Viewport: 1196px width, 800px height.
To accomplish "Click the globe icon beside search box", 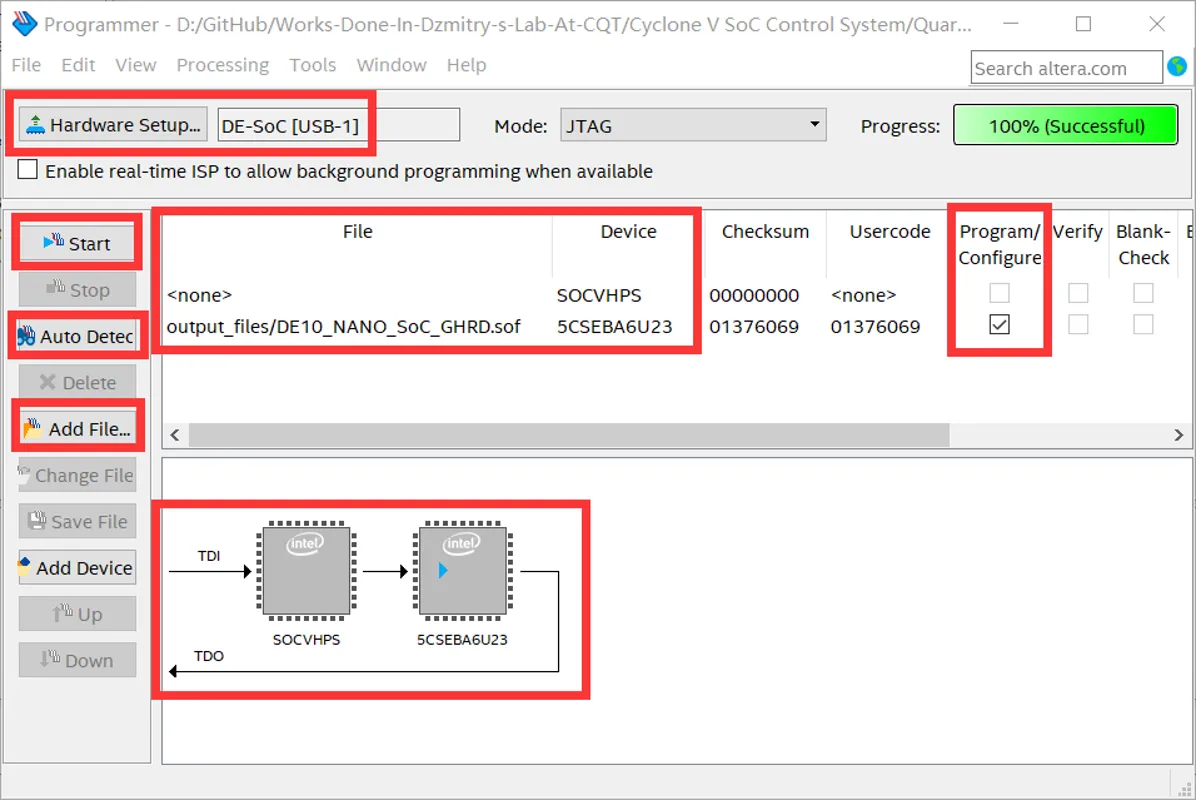I will tap(1177, 67).
